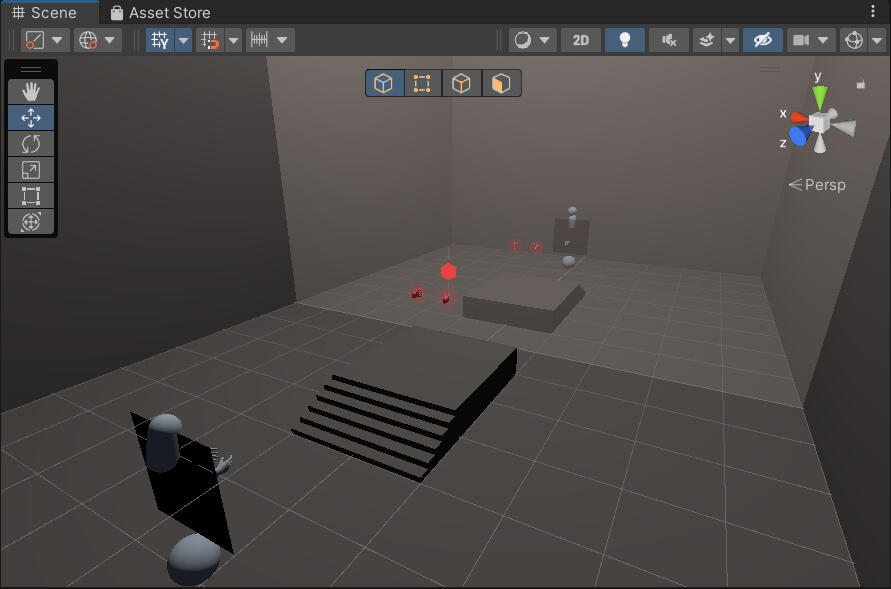Image resolution: width=891 pixels, height=589 pixels.
Task: Select the Rect tool
Action: pyautogui.click(x=31, y=195)
